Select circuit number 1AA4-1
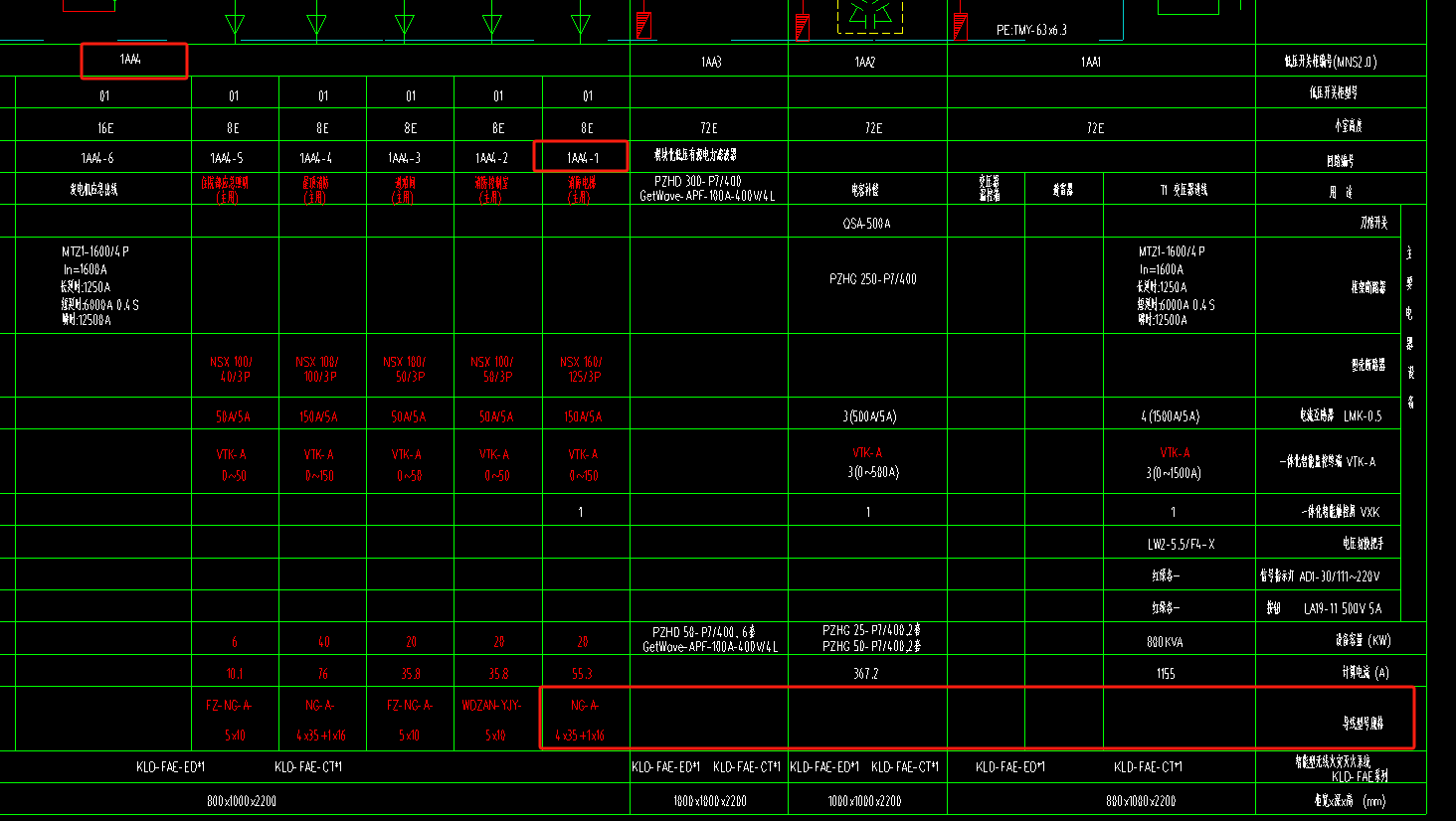The height and width of the screenshot is (821, 1456). [x=583, y=158]
